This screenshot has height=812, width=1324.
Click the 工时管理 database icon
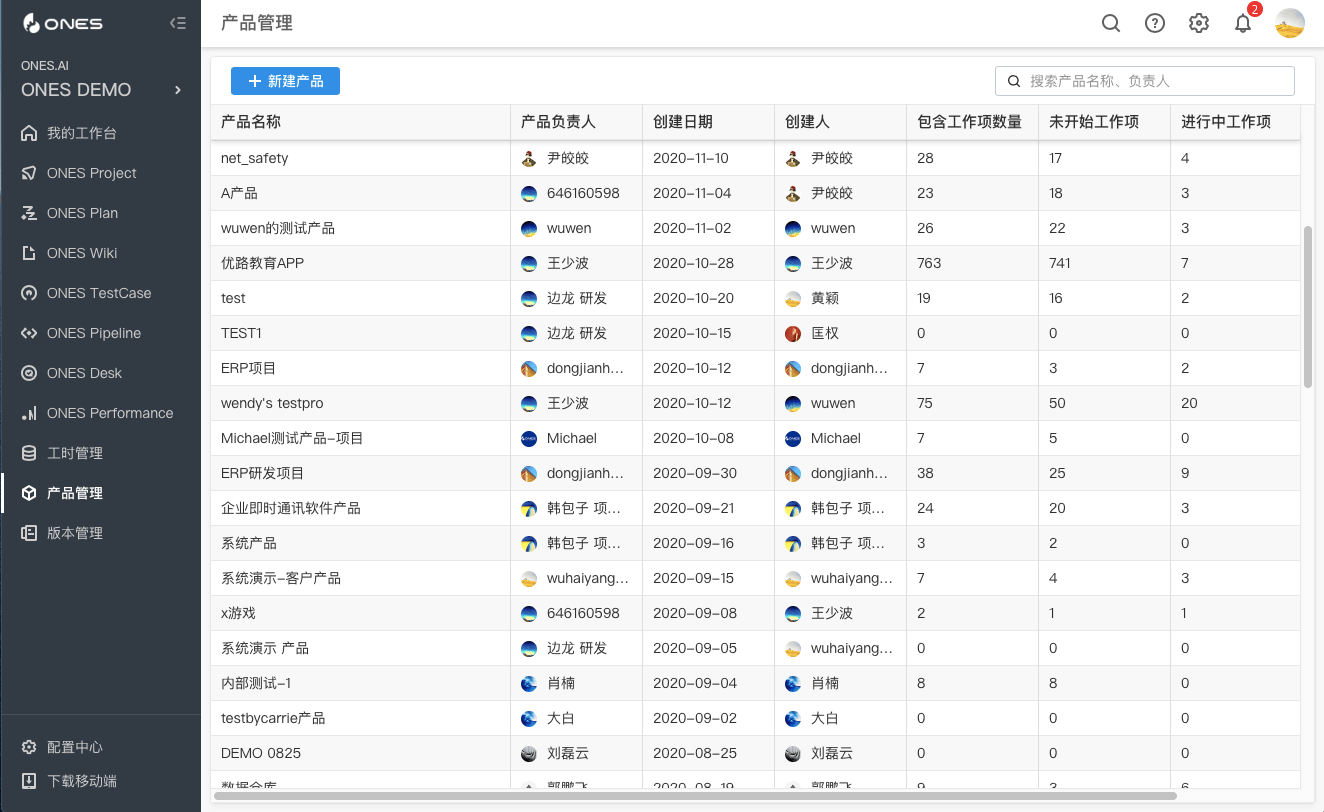click(29, 453)
